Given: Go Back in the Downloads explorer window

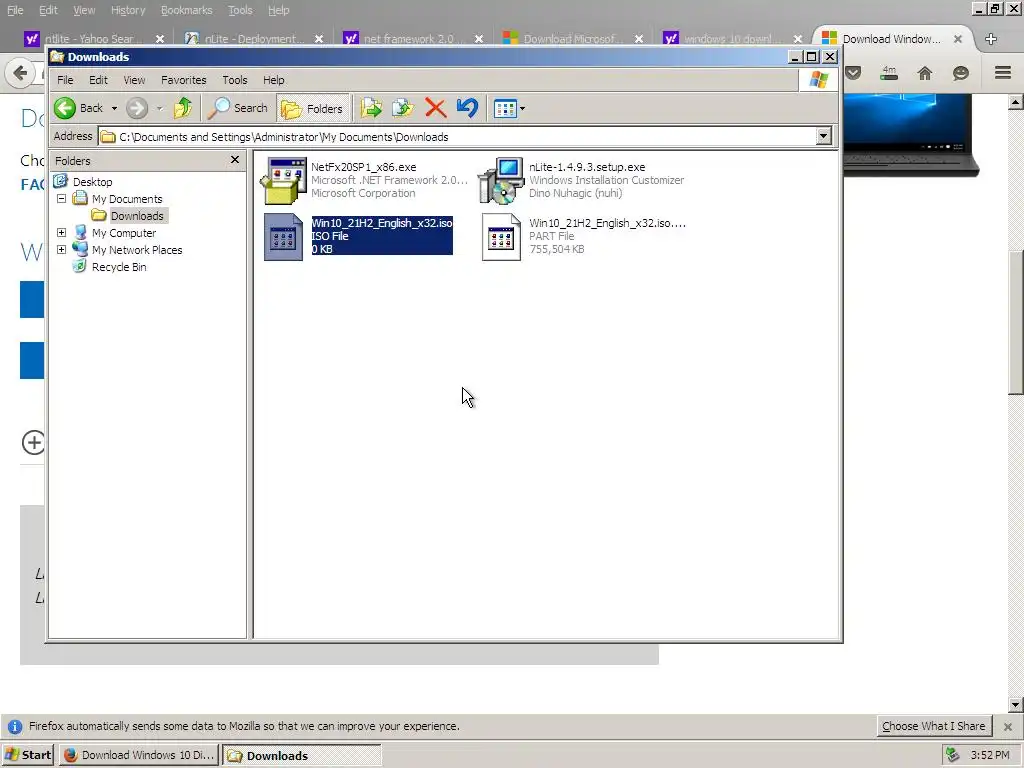Looking at the screenshot, I should click(78, 108).
